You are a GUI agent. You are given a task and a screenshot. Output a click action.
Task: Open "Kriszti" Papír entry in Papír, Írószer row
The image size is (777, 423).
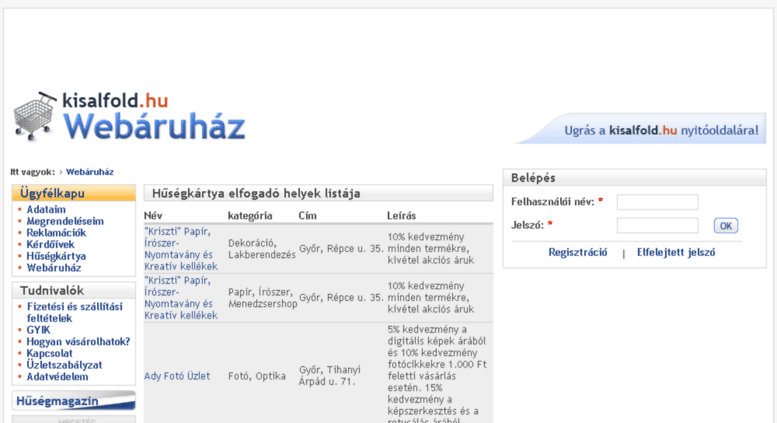point(181,298)
